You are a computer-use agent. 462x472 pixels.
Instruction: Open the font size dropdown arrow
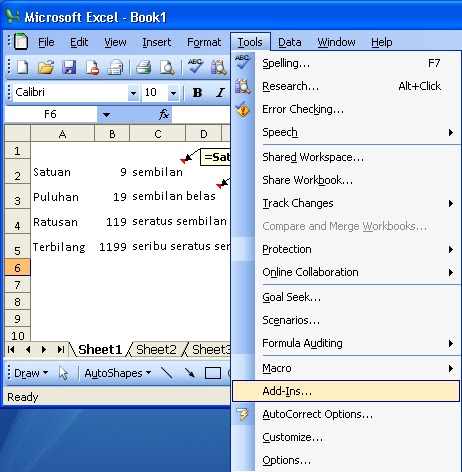coord(173,93)
